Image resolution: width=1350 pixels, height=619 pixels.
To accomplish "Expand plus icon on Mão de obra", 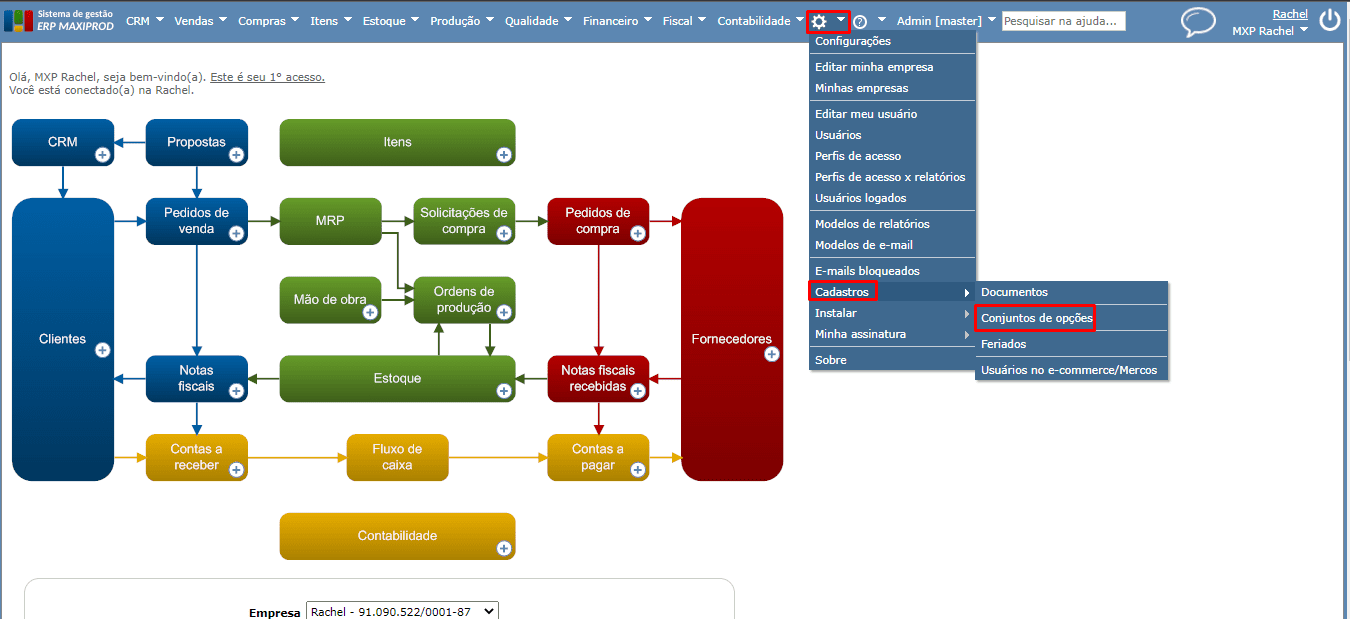I will click(370, 312).
